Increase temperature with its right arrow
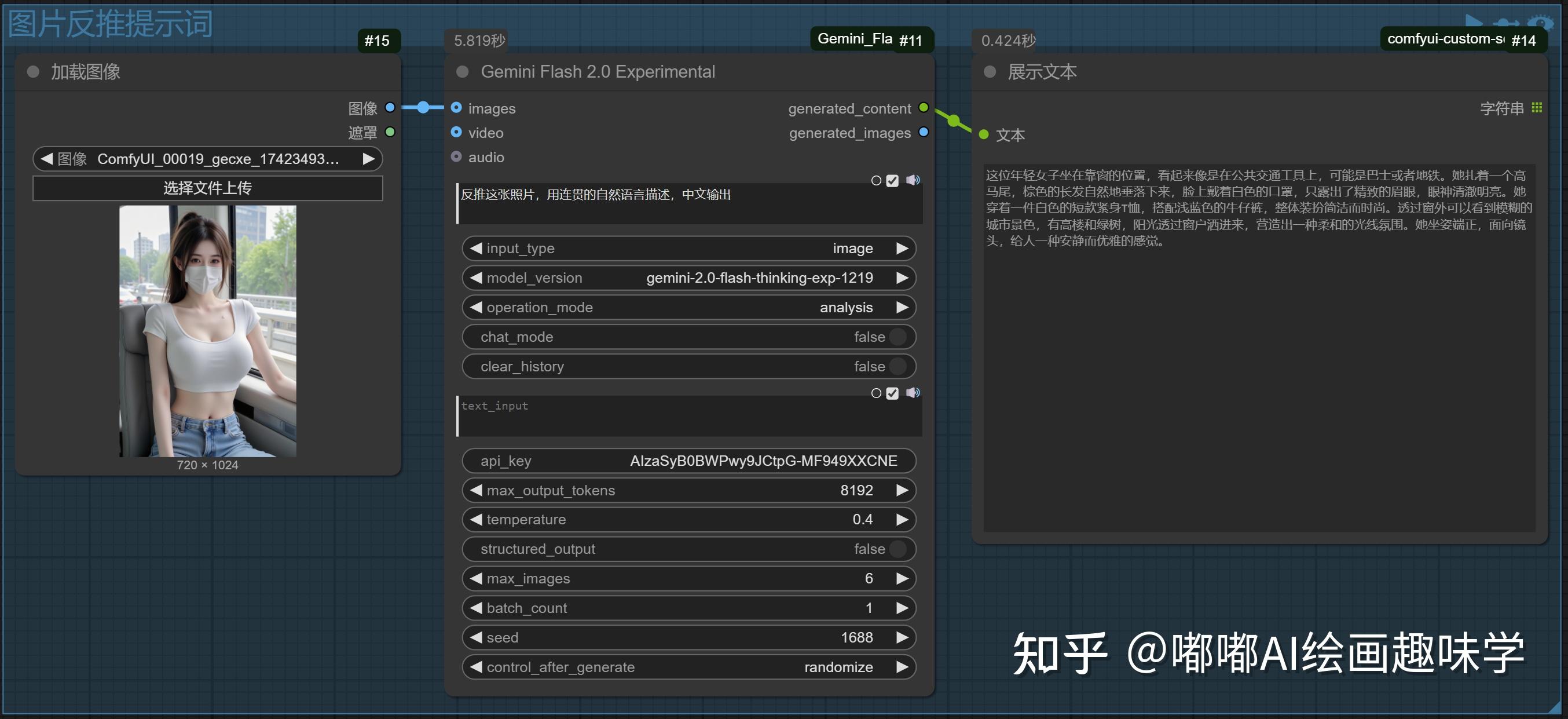 click(x=903, y=519)
